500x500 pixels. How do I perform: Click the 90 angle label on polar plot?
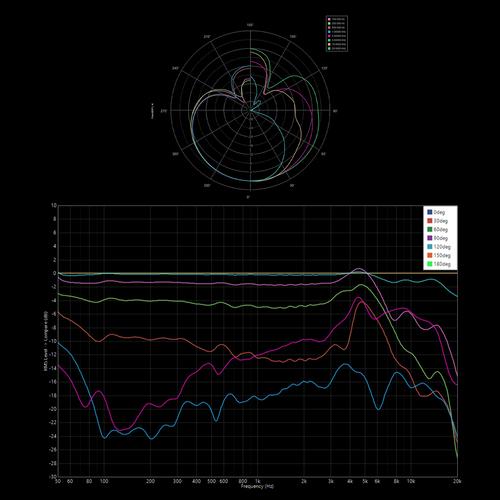pyautogui.click(x=335, y=111)
